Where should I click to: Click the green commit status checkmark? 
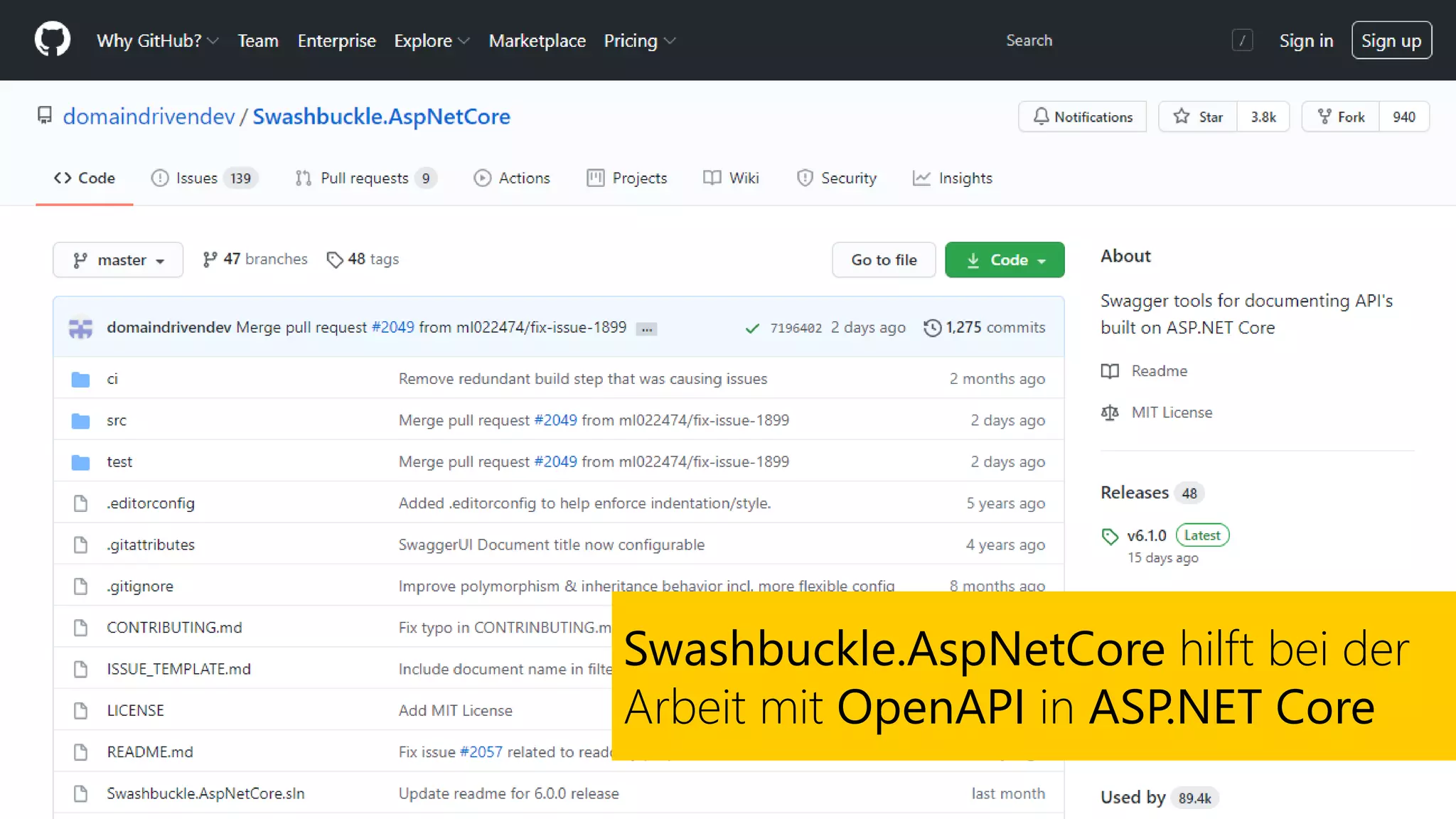coord(751,328)
